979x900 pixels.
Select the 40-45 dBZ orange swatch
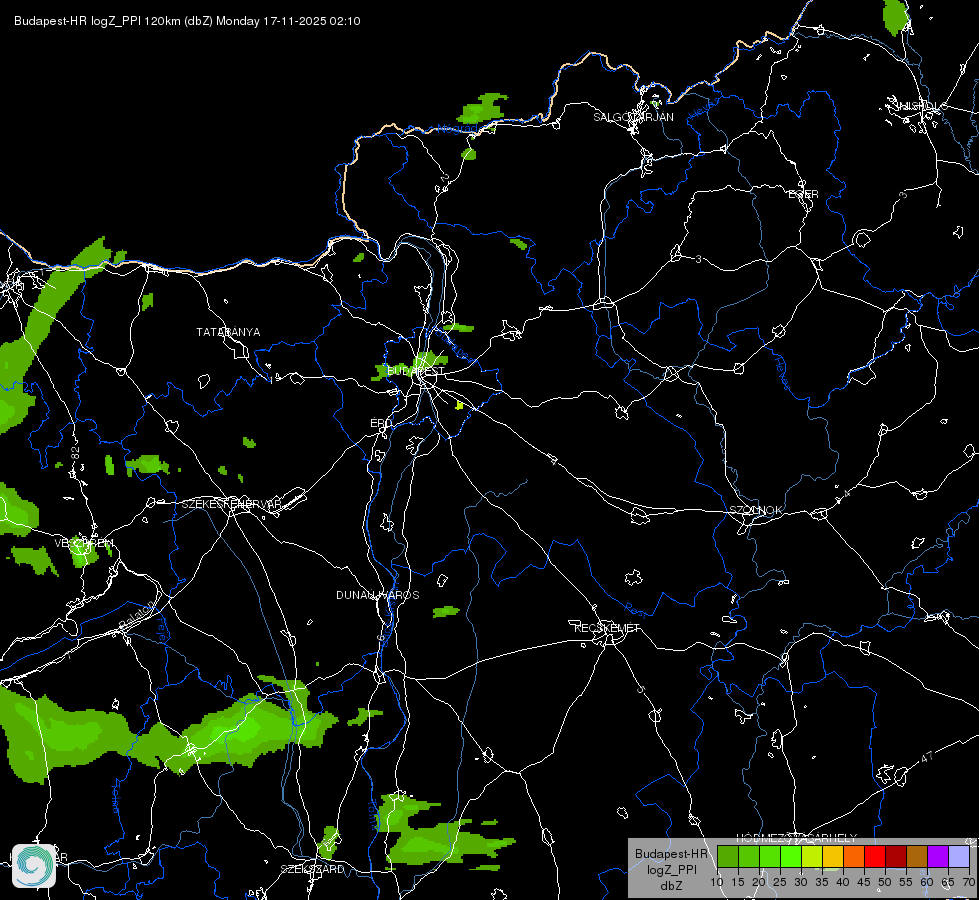click(x=854, y=857)
